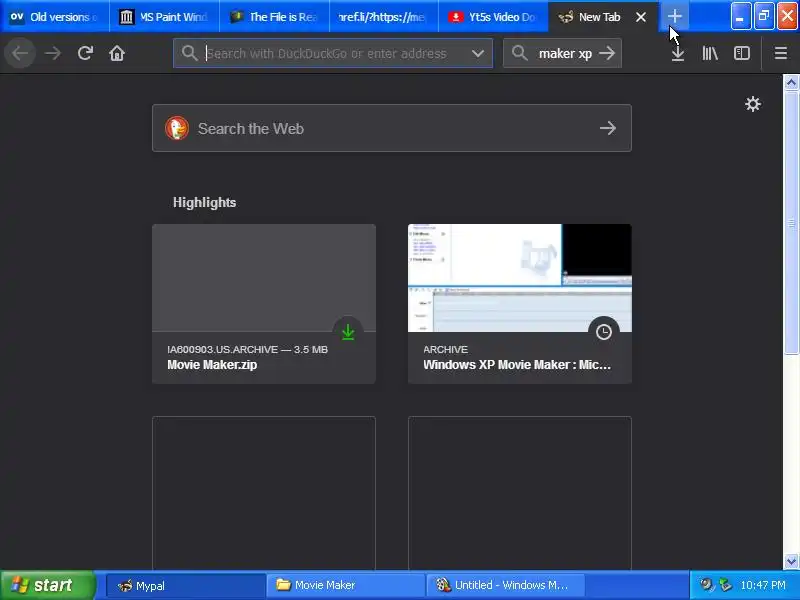Click the green download badge on Movie Maker.zip
The image size is (800, 600).
click(x=348, y=332)
